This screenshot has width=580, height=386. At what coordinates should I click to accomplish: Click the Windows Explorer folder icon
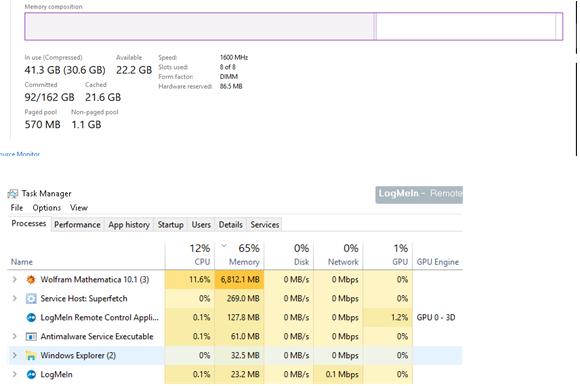(31, 356)
